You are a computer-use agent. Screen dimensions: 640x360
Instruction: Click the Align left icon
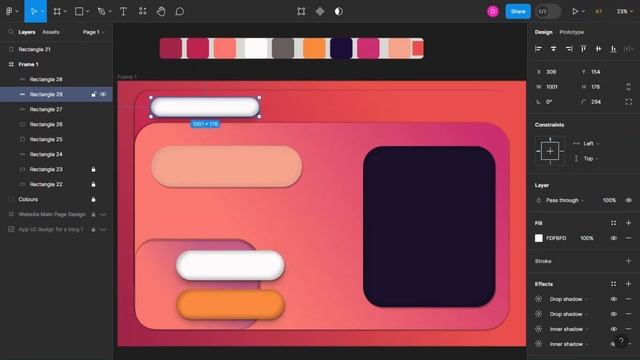pyautogui.click(x=538, y=49)
